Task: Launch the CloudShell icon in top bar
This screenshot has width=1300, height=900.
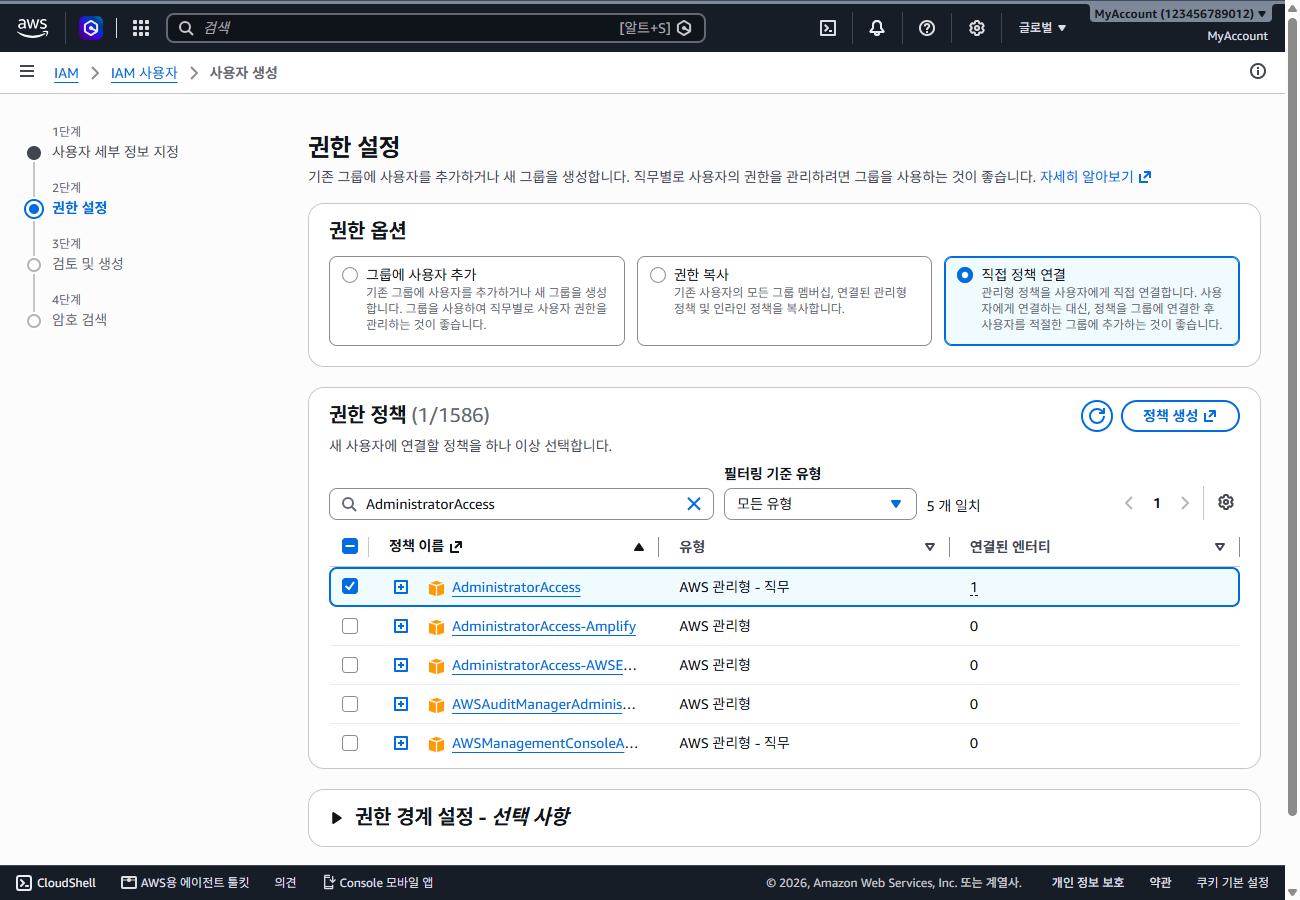Action: tap(828, 28)
